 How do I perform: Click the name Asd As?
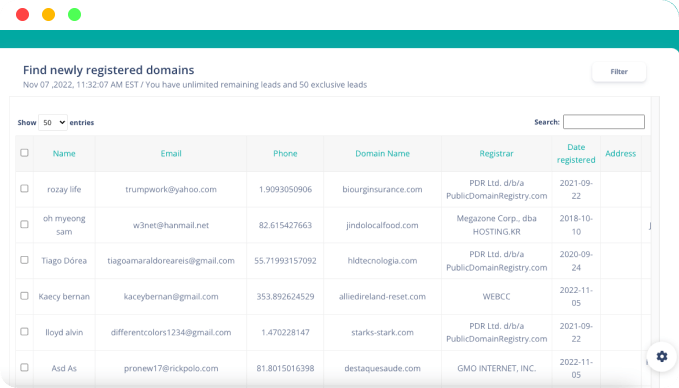64,369
